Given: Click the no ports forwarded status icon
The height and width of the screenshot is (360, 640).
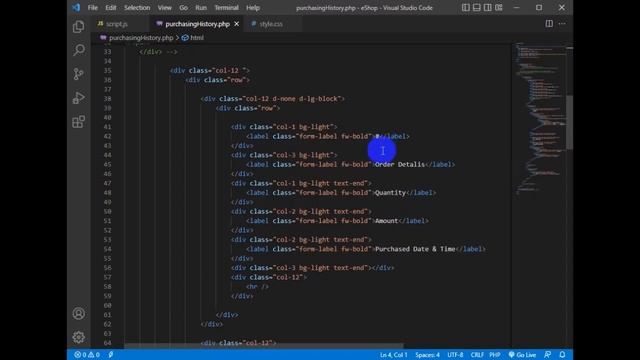Looking at the screenshot, I should click(111, 355).
